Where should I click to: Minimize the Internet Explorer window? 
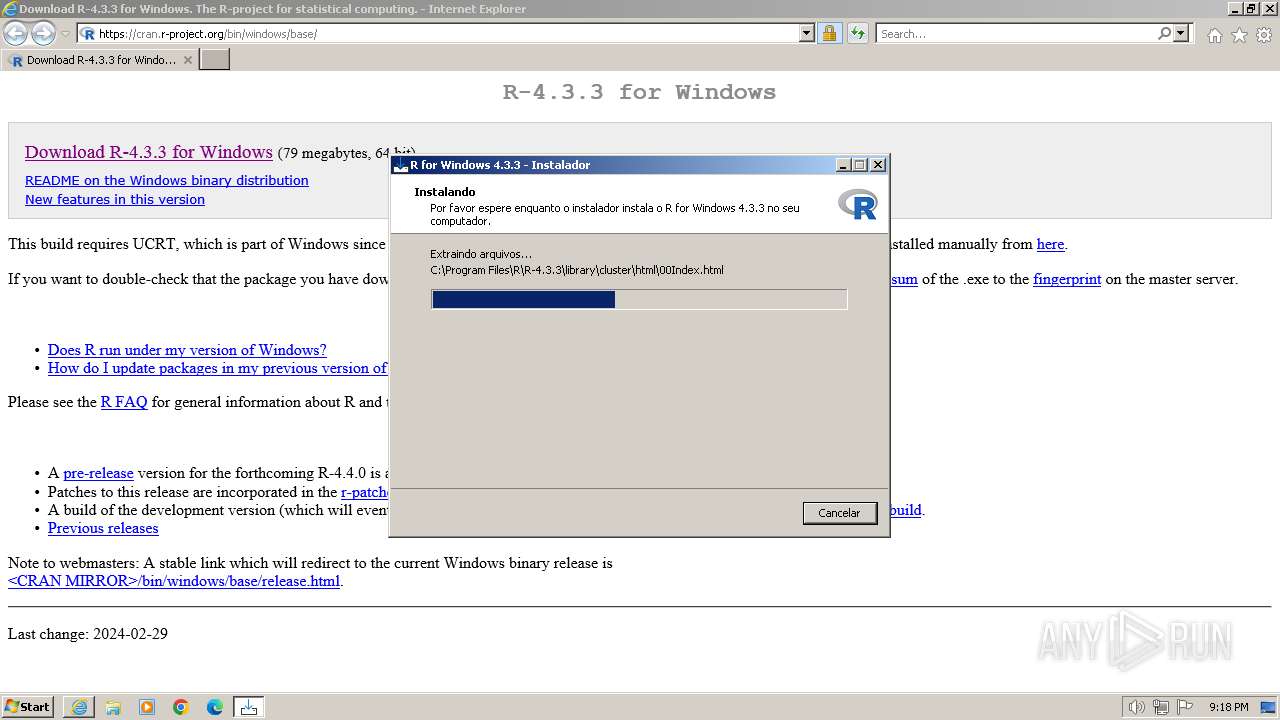(x=1235, y=9)
